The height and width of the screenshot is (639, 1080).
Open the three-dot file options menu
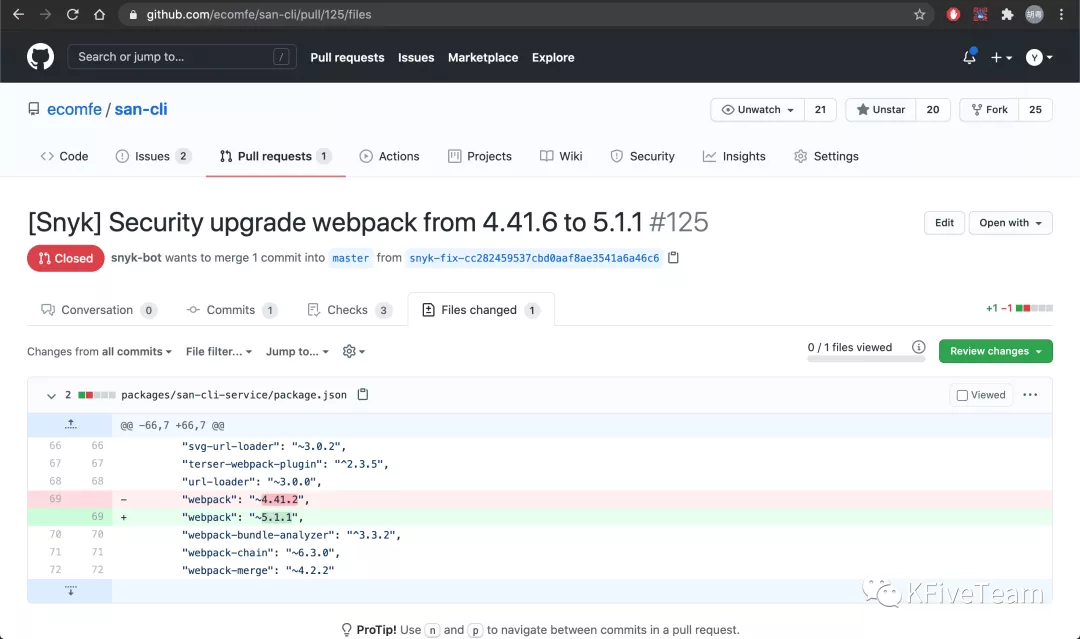tap(1030, 395)
